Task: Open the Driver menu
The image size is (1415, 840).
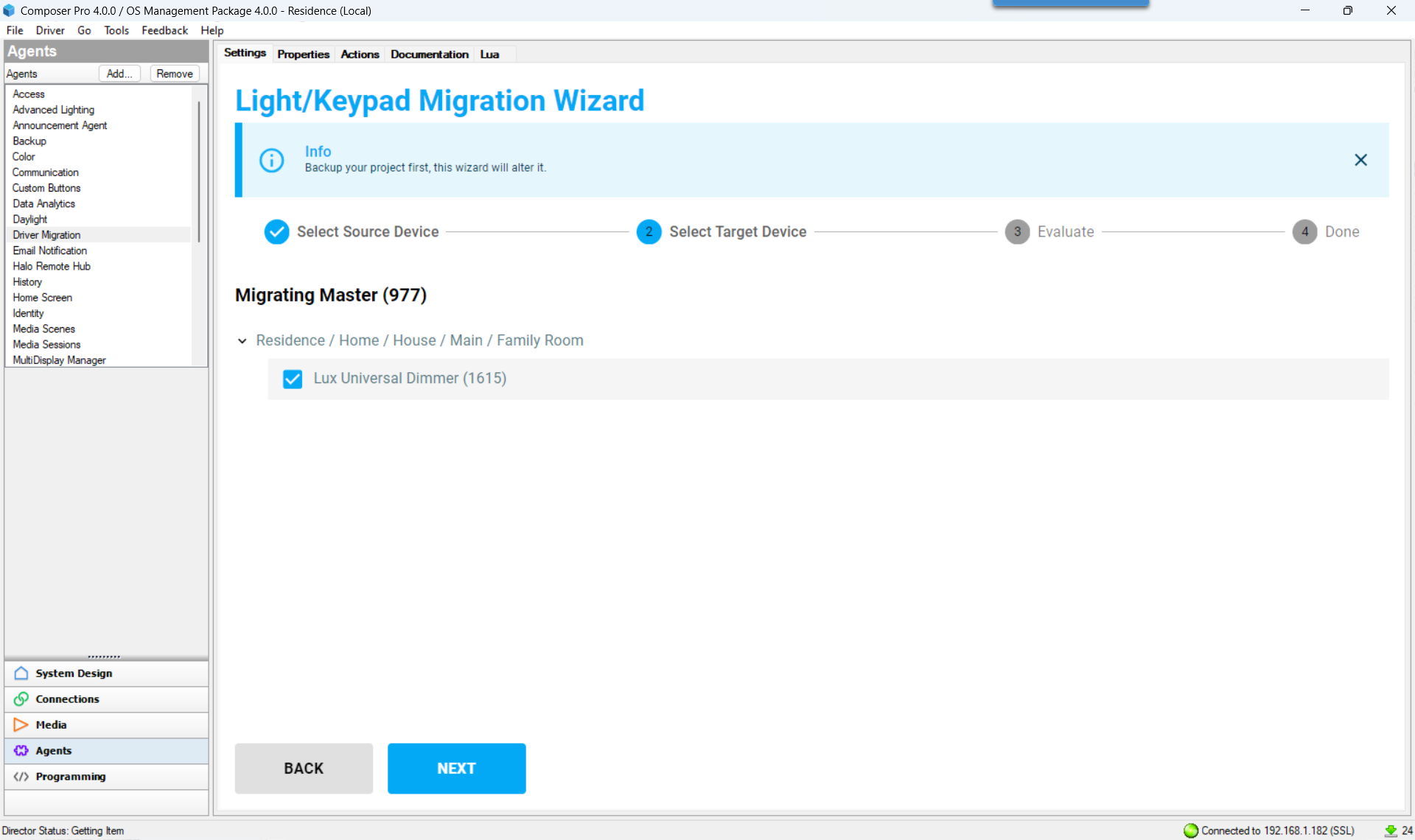Action: (x=50, y=30)
